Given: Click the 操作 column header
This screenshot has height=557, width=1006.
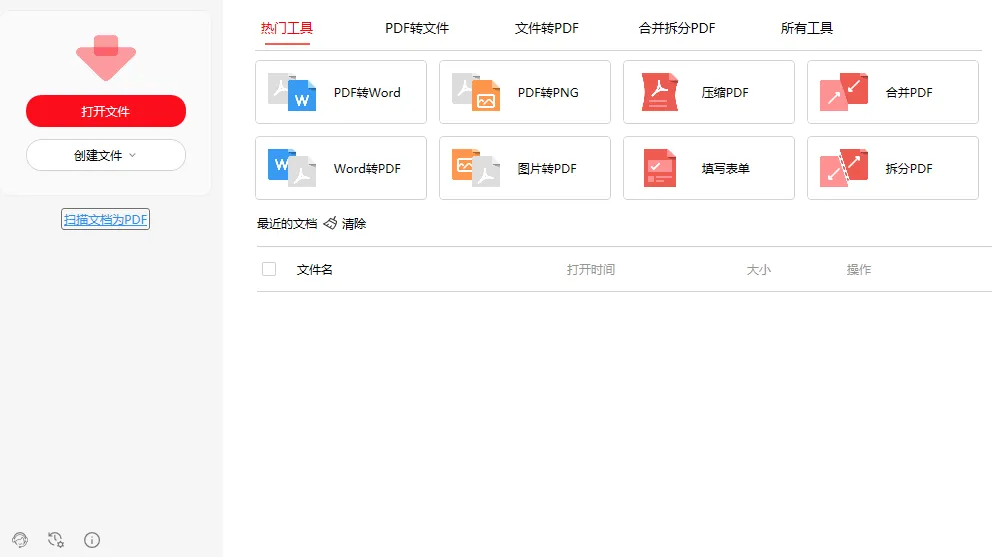Looking at the screenshot, I should point(858,270).
